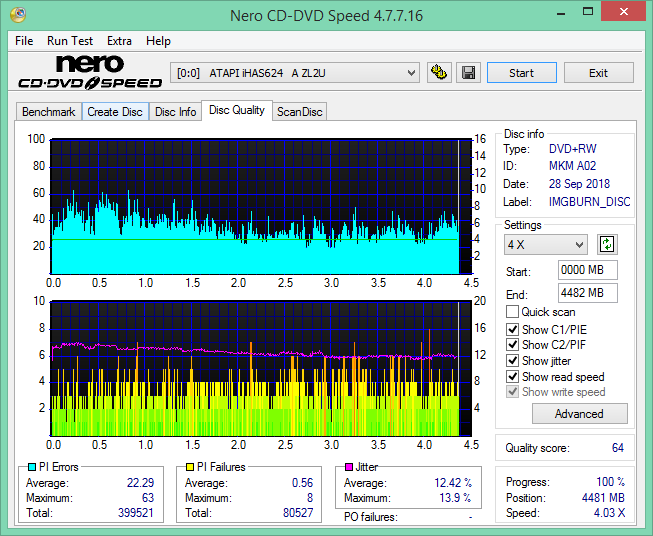
Task: Uncheck Show C1/PIE
Action: (512, 329)
